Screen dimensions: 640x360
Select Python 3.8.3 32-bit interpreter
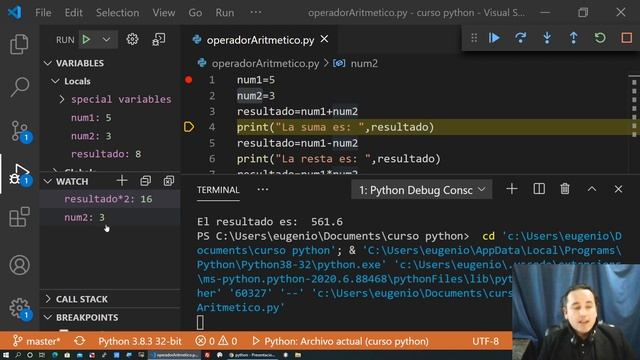click(x=140, y=341)
